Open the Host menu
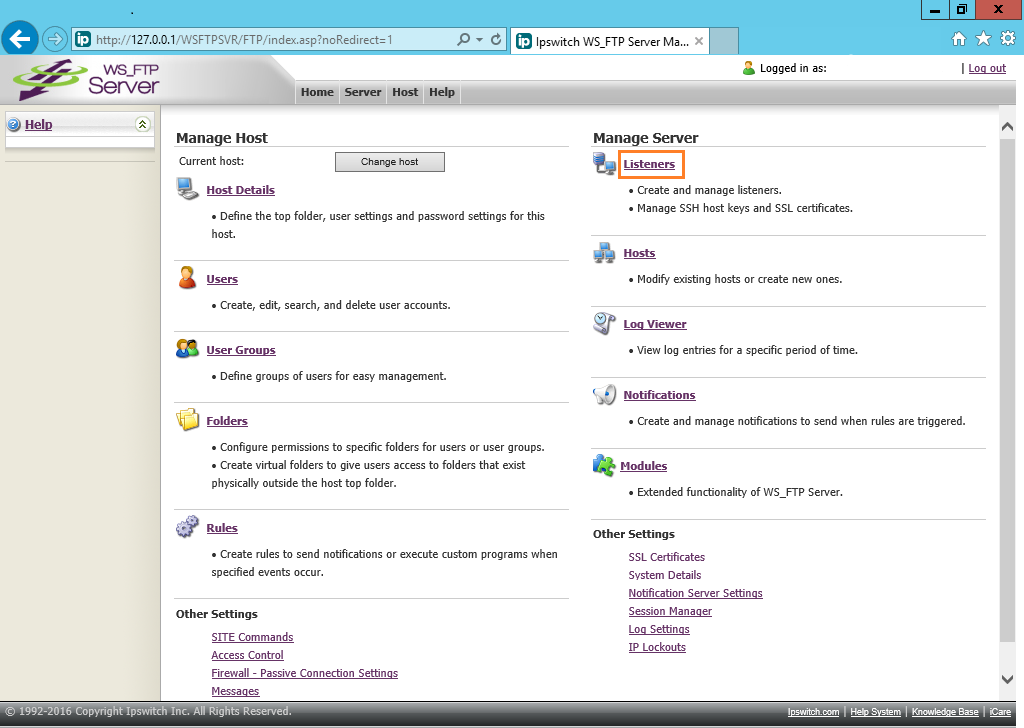This screenshot has width=1024, height=728. point(405,92)
